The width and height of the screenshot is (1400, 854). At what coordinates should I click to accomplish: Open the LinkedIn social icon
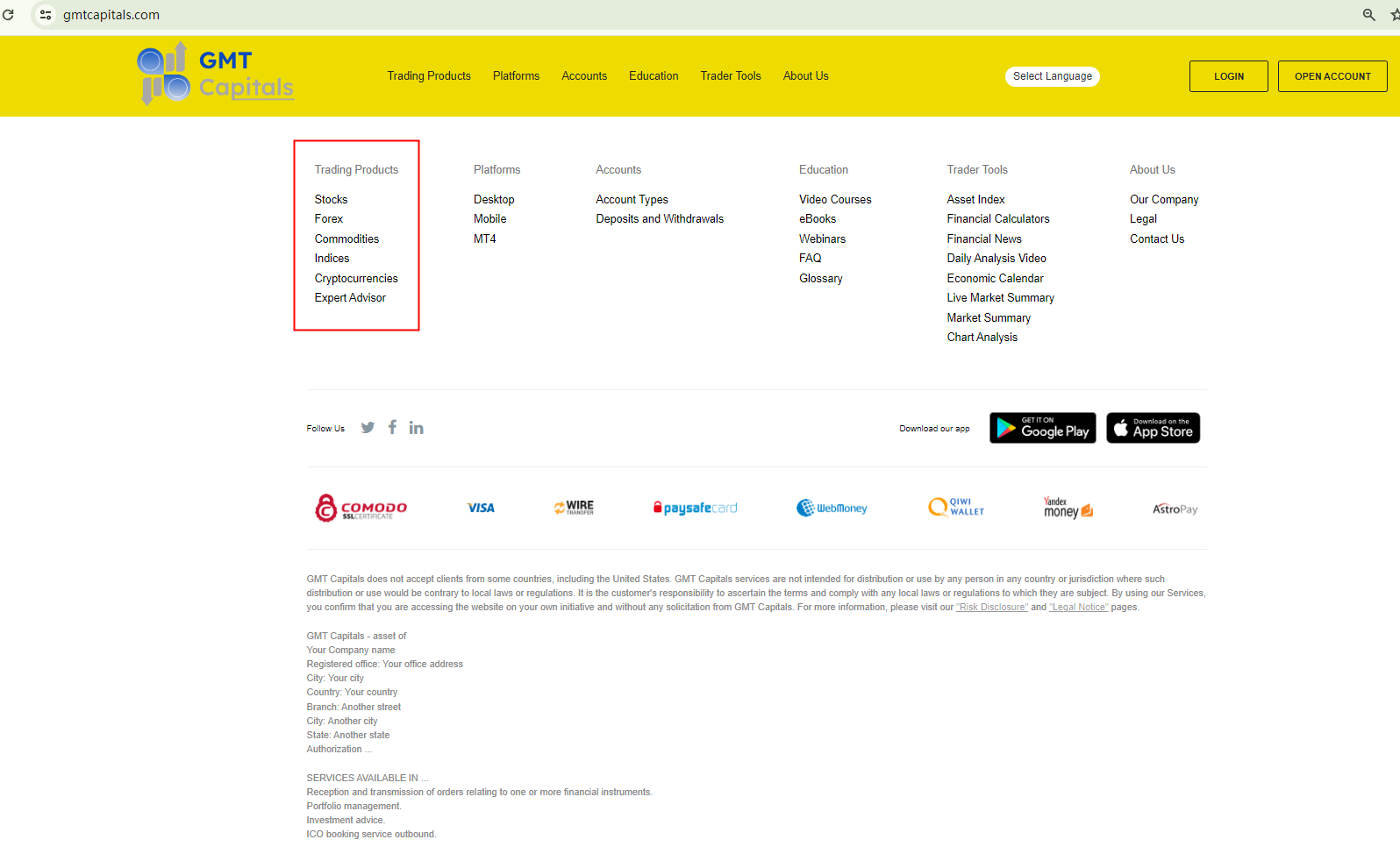416,428
